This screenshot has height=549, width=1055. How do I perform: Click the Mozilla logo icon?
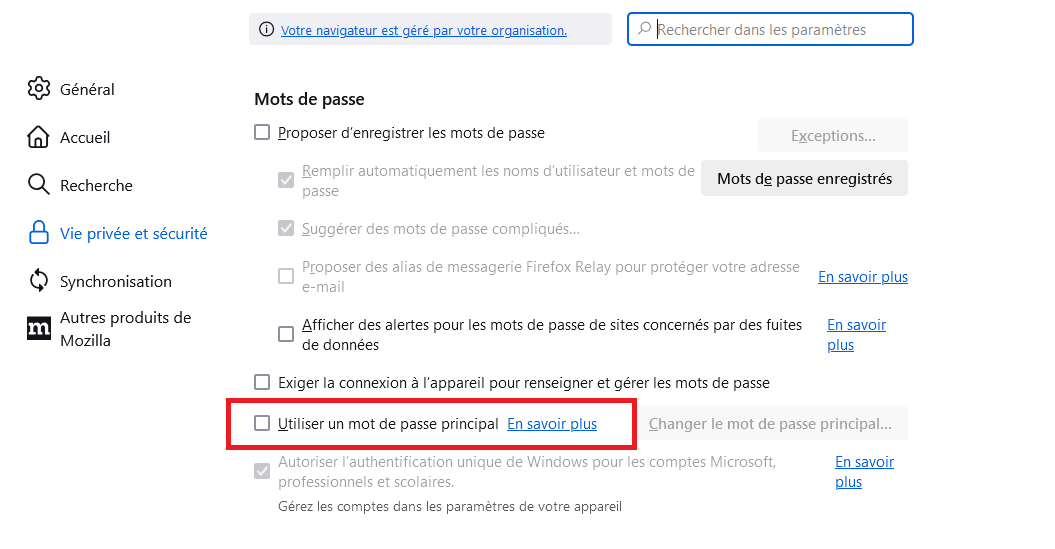click(39, 328)
